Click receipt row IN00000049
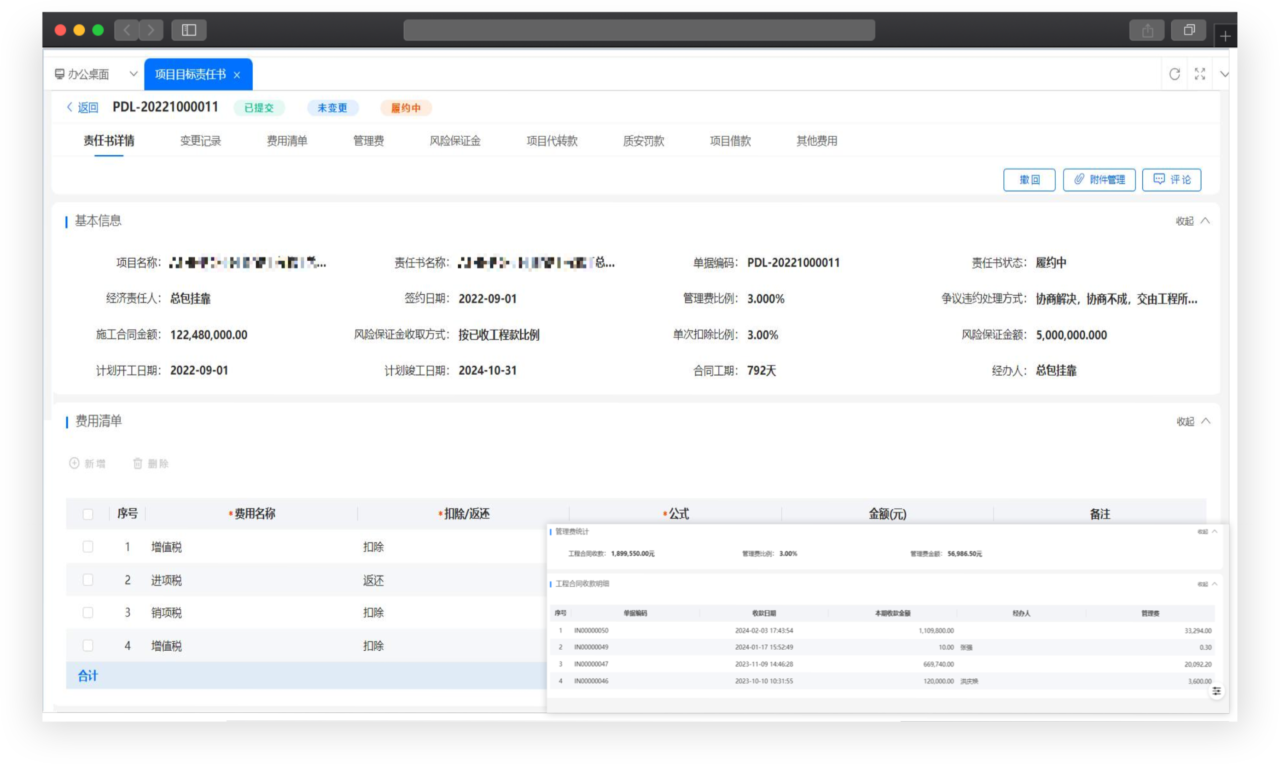This screenshot has height=764, width=1280. [x=883, y=647]
